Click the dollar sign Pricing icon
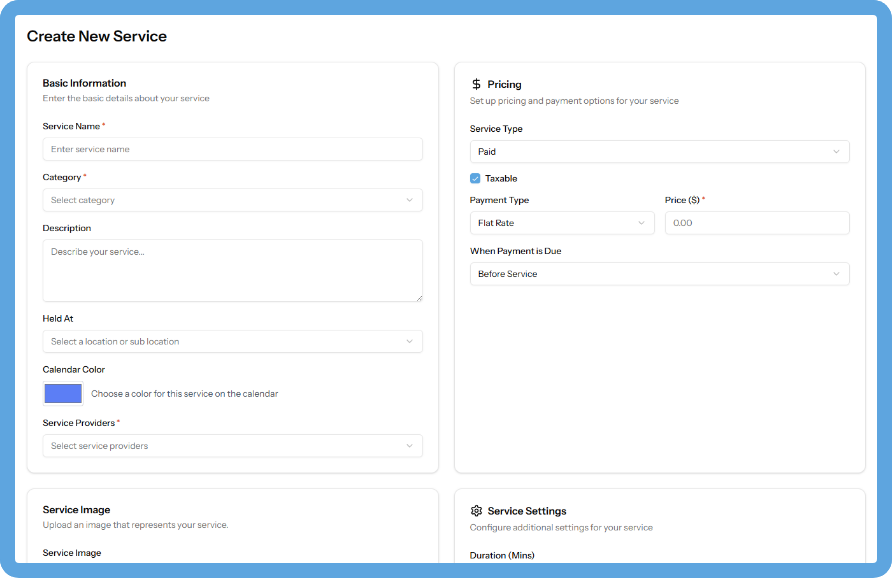Image resolution: width=892 pixels, height=578 pixels. 477,84
